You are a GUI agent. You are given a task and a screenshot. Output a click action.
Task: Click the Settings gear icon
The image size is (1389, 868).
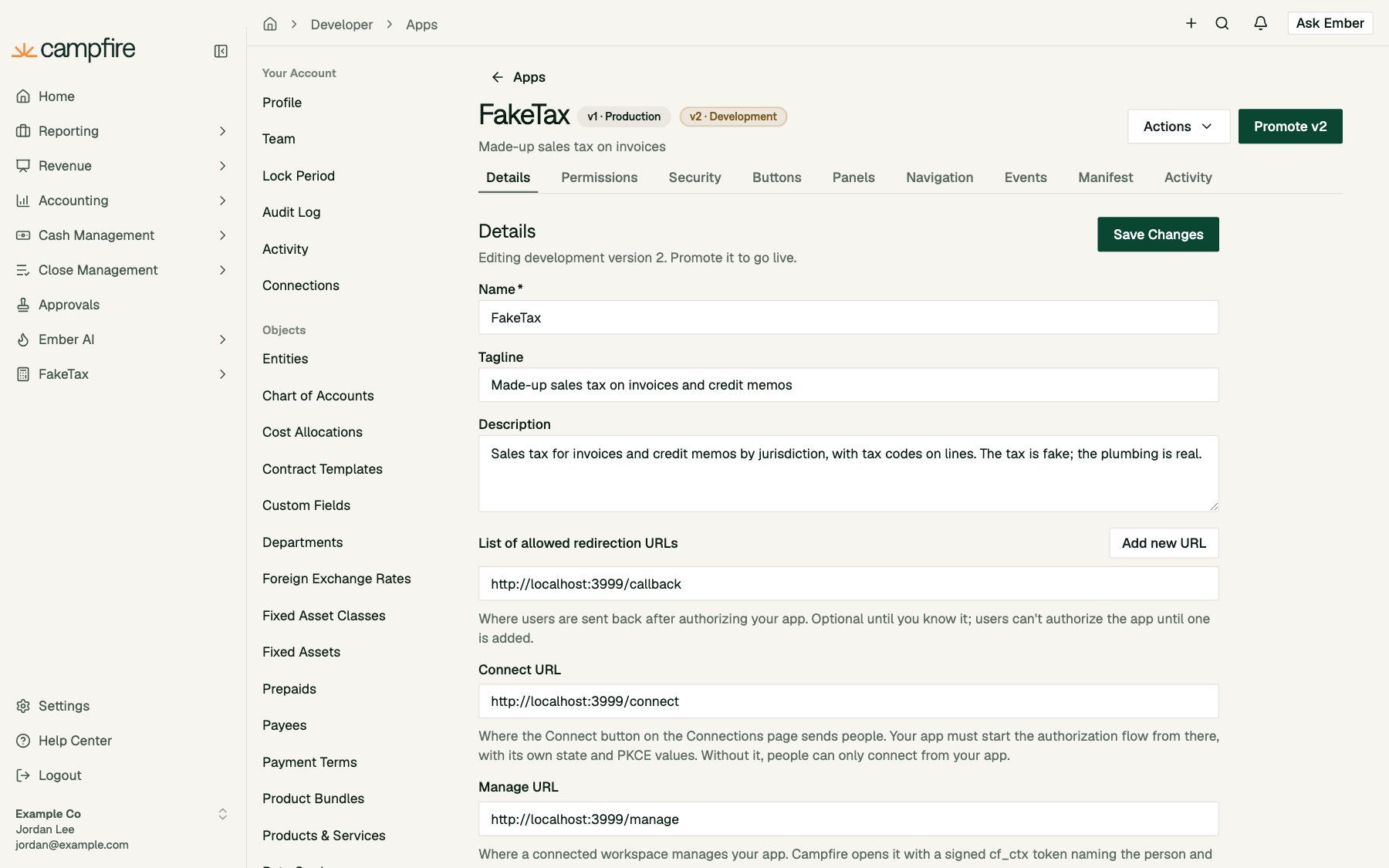coord(23,706)
